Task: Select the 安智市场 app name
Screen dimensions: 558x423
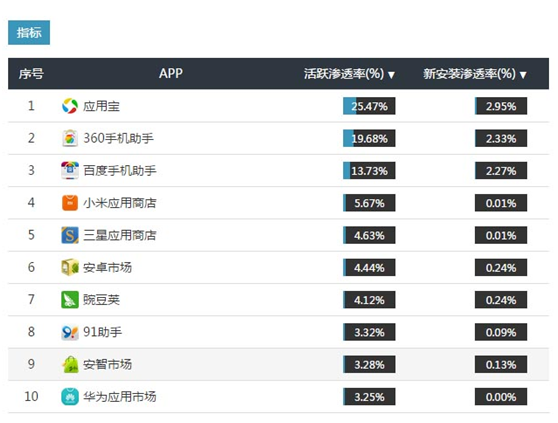Action: 107,365
